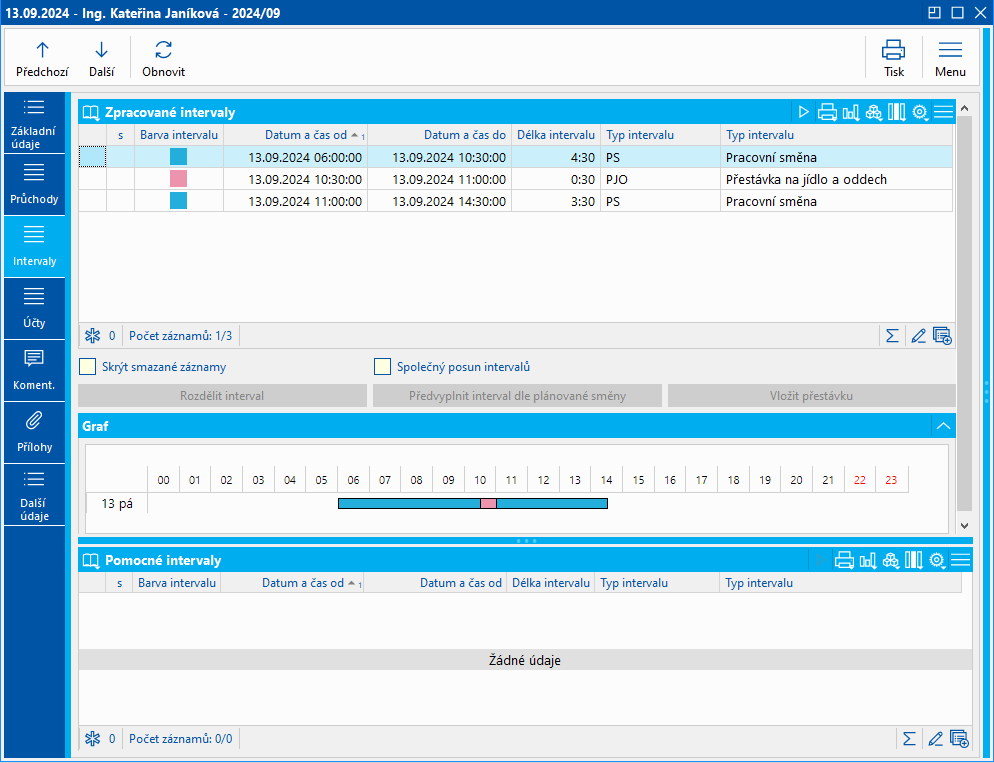Click the sum (Σ) icon under Zpracované intervaly
This screenshot has width=994, height=763.
click(892, 336)
